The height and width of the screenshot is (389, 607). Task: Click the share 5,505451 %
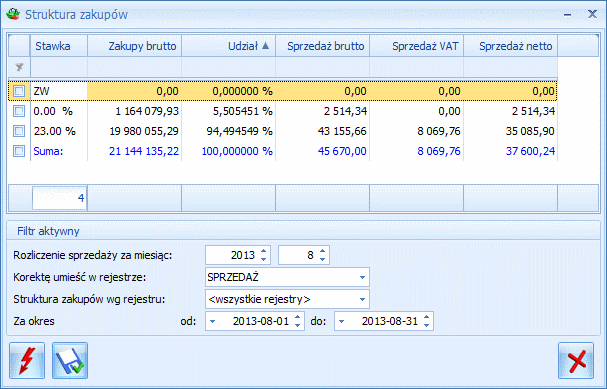click(x=243, y=111)
